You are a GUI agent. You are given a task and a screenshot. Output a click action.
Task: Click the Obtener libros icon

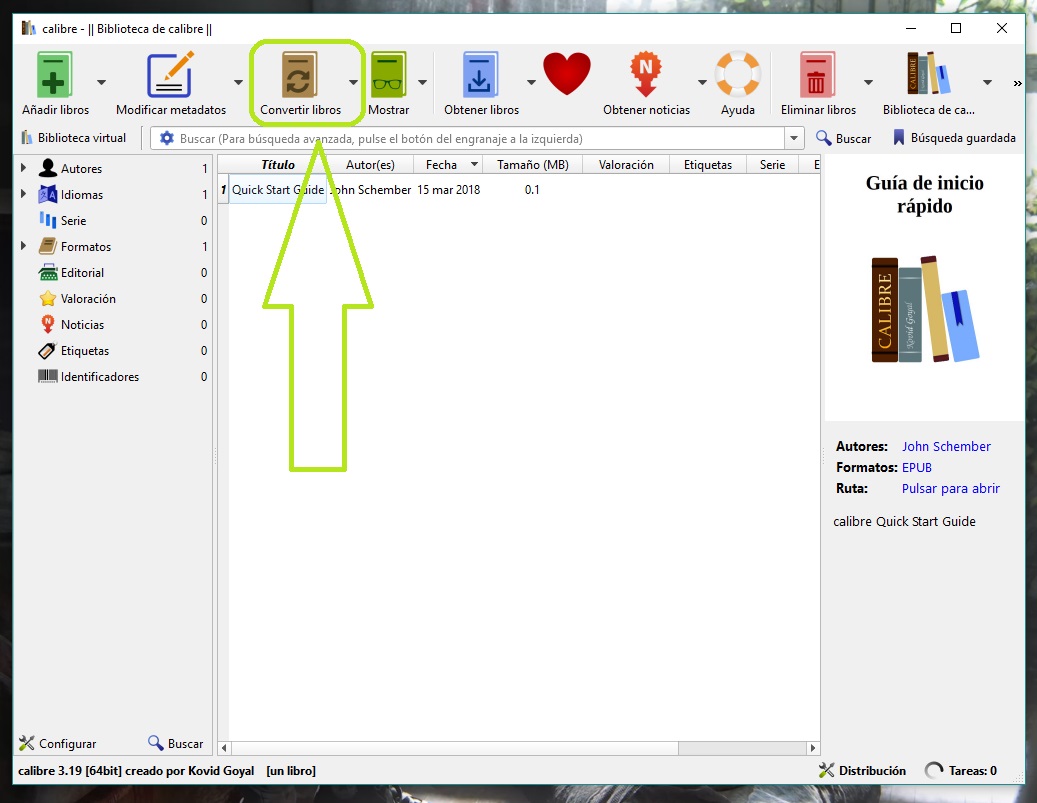481,76
